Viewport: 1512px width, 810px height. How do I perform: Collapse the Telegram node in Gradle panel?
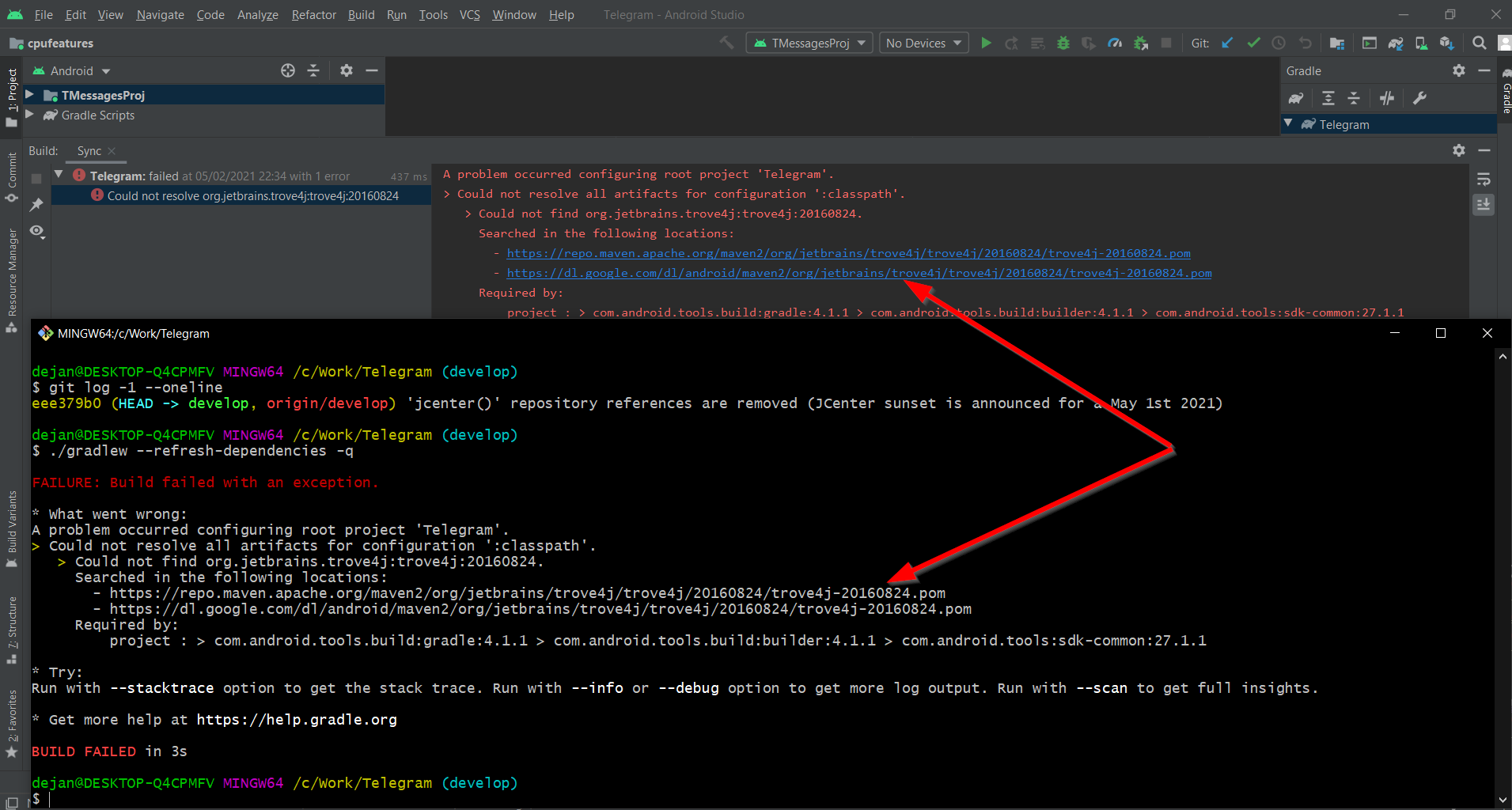[1288, 123]
